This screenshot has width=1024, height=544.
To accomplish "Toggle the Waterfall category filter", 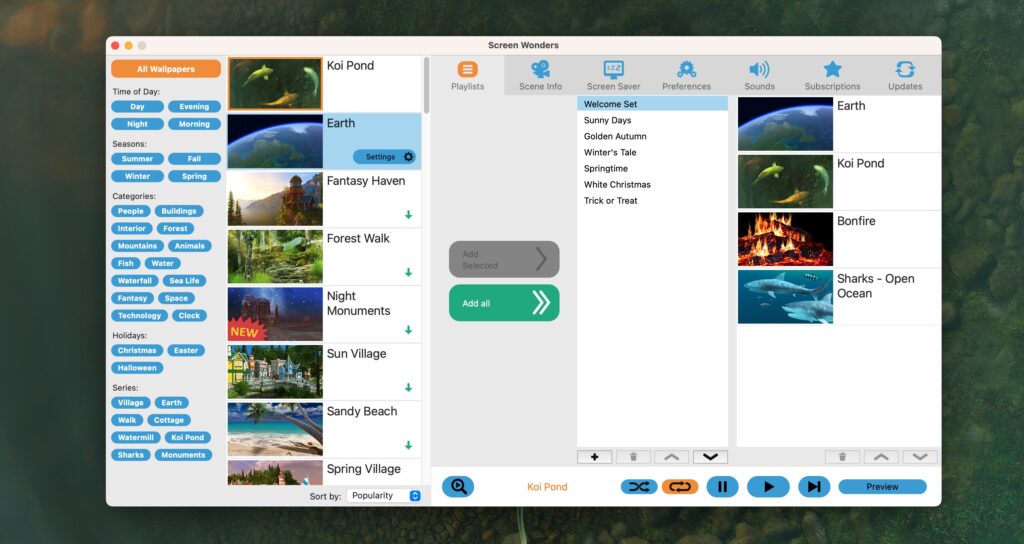I will 135,281.
